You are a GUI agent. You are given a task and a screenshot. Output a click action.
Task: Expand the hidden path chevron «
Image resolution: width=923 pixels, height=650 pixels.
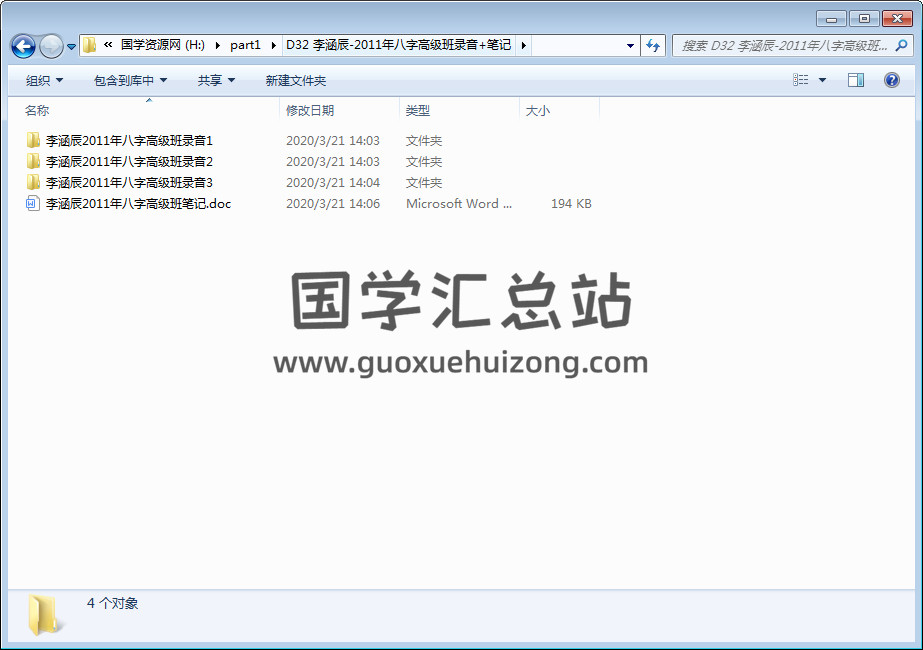point(108,45)
